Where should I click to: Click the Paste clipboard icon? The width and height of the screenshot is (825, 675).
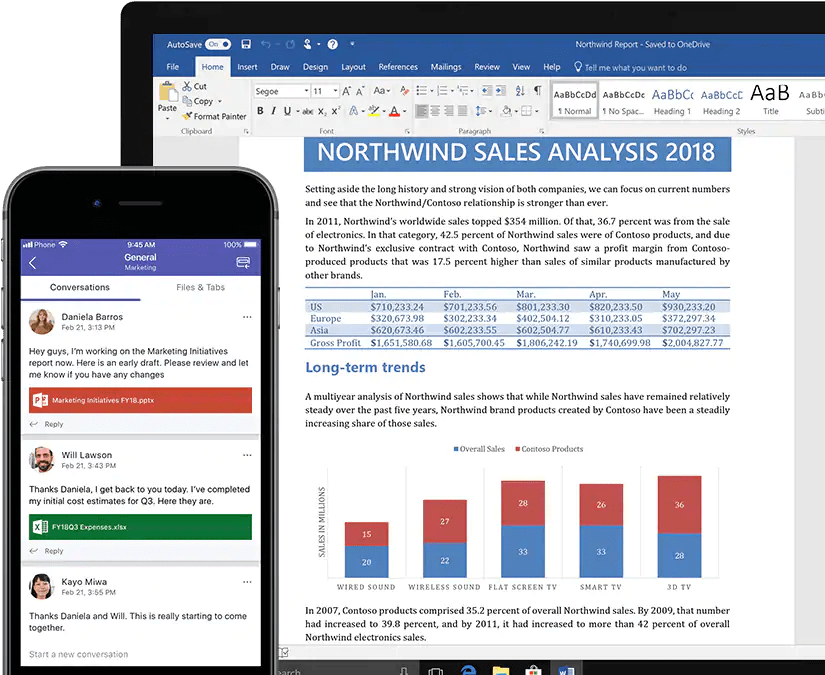click(168, 92)
